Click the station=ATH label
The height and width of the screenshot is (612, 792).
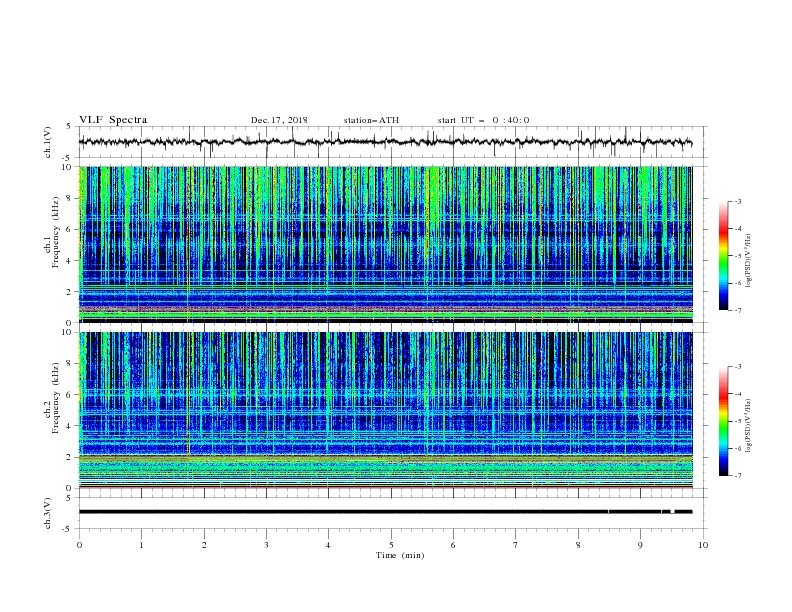371,120
